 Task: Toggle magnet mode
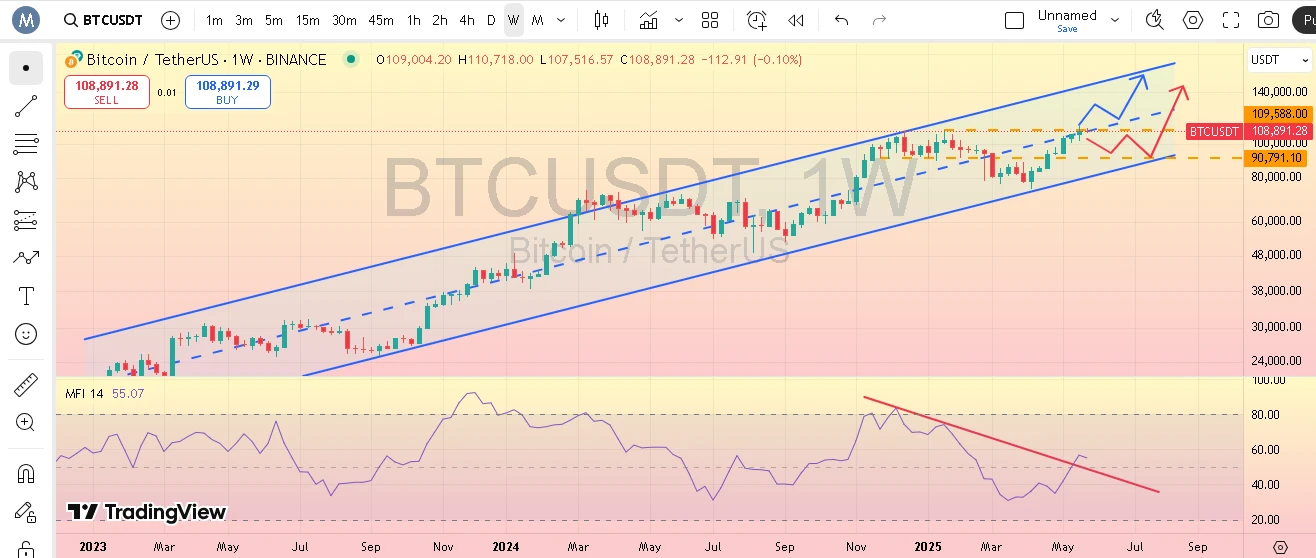[x=26, y=473]
